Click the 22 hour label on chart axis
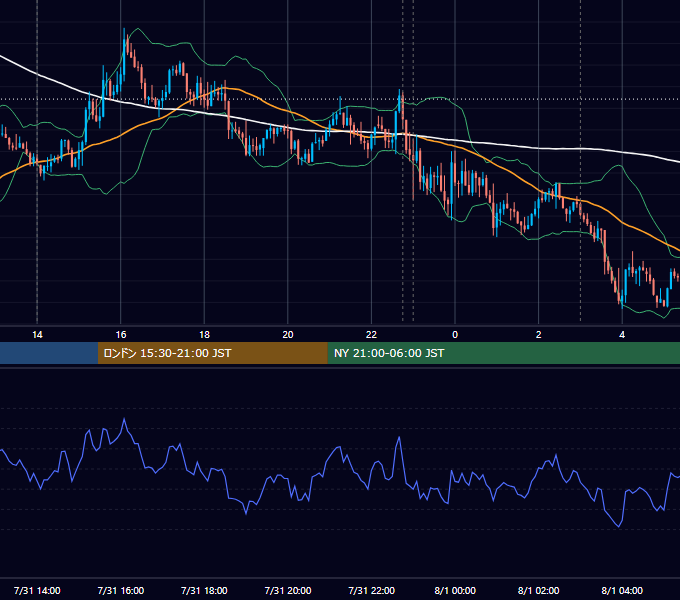Image resolution: width=680 pixels, height=600 pixels. coord(371,335)
